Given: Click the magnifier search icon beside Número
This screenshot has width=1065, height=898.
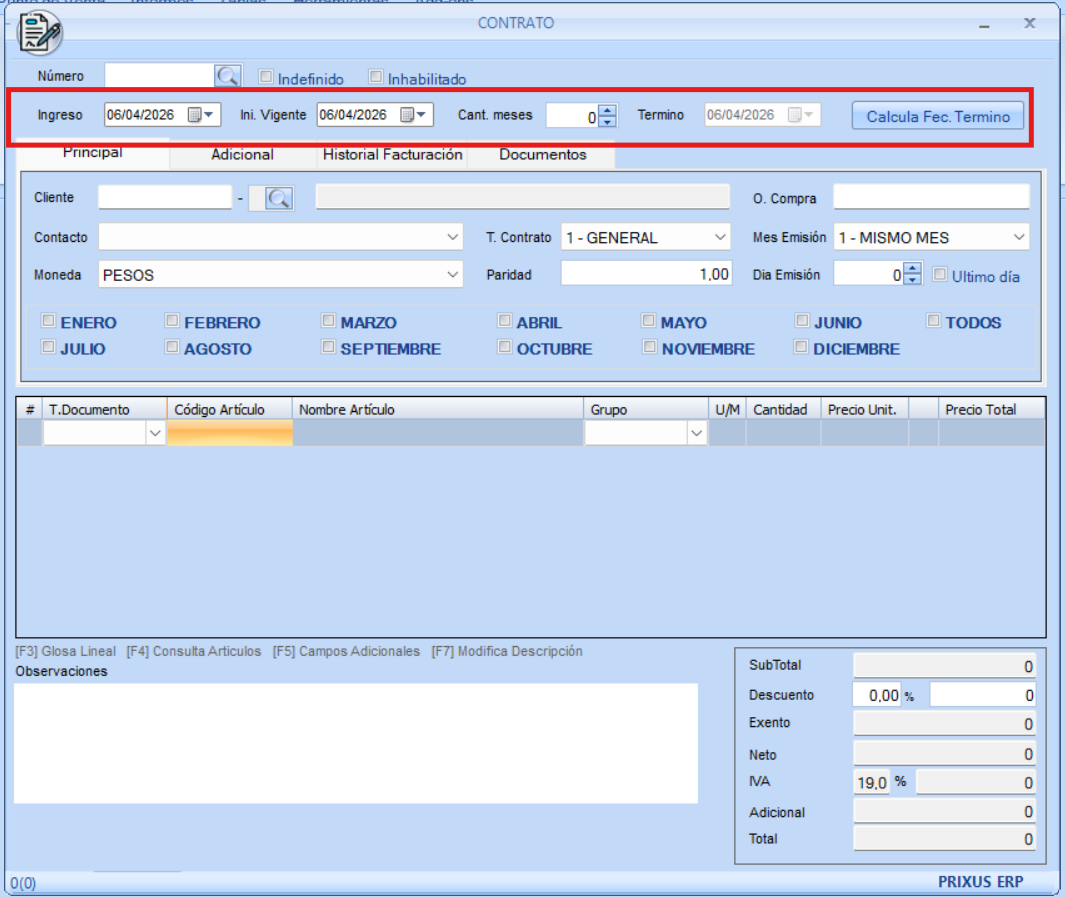Looking at the screenshot, I should coord(228,76).
